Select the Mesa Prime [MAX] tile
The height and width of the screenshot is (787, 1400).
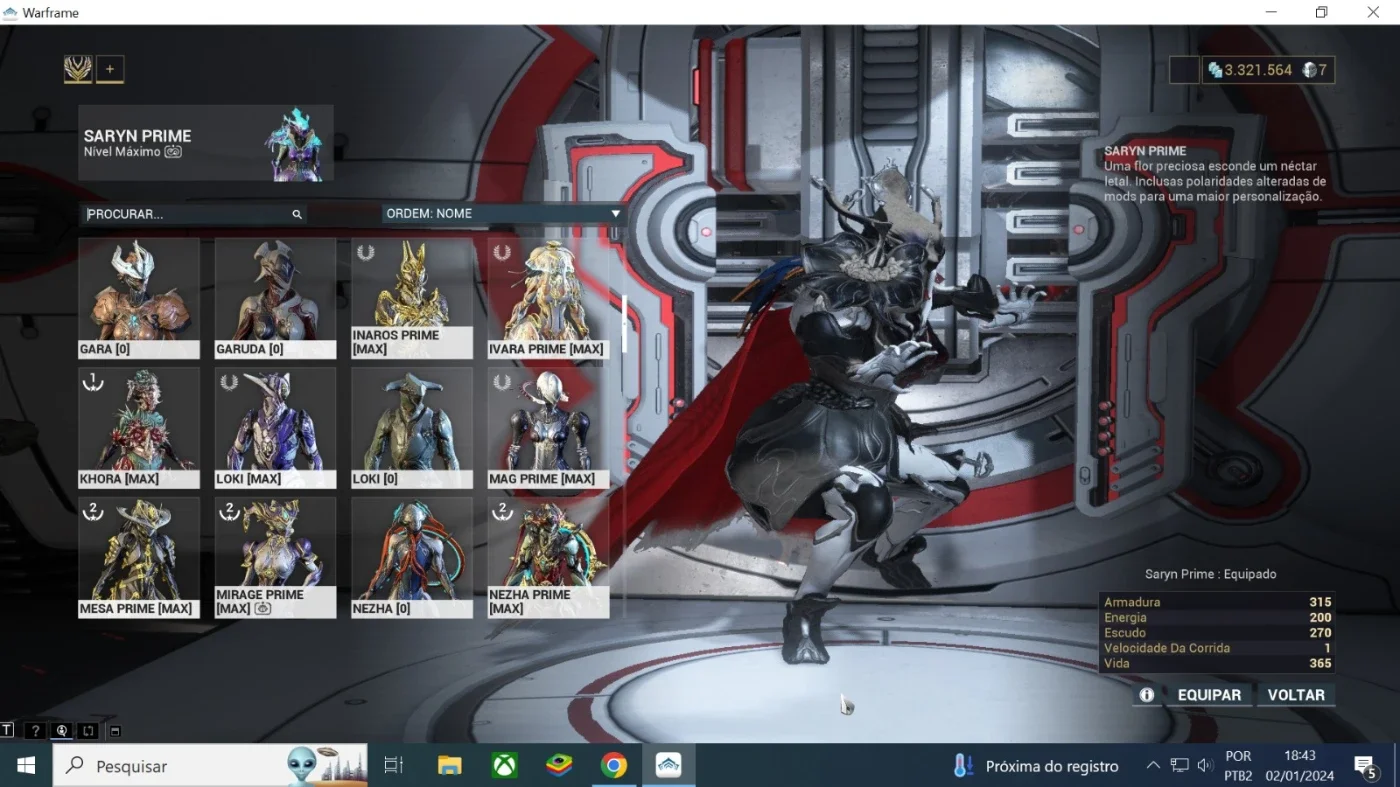[x=139, y=558]
